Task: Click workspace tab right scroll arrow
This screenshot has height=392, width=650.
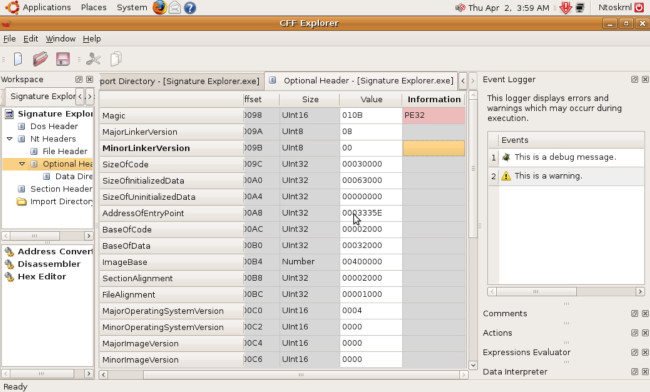Action: coord(89,96)
